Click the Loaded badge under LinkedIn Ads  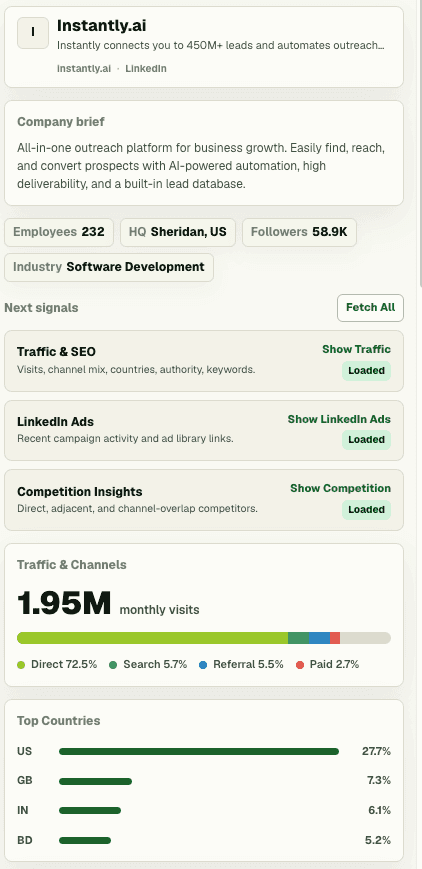click(x=367, y=440)
